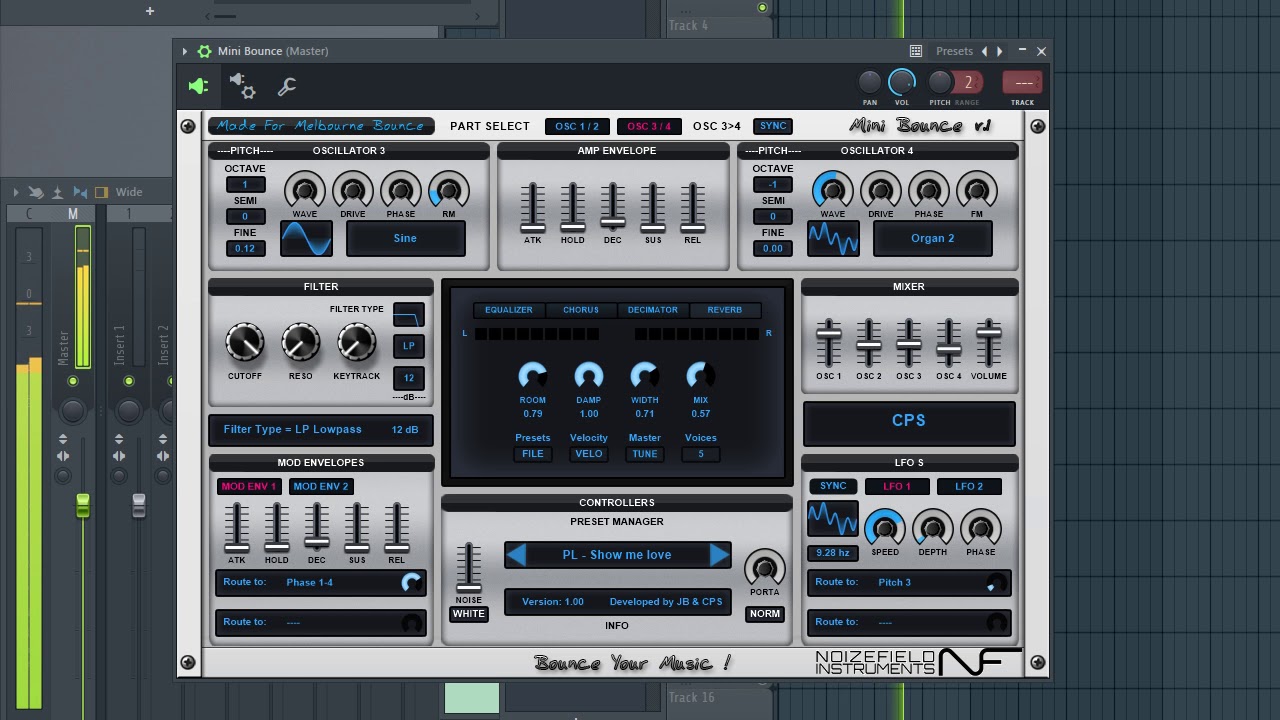This screenshot has height=720, width=1280.
Task: Open Mod Envelope Route to Phase 1-4 selector
Action: point(321,583)
